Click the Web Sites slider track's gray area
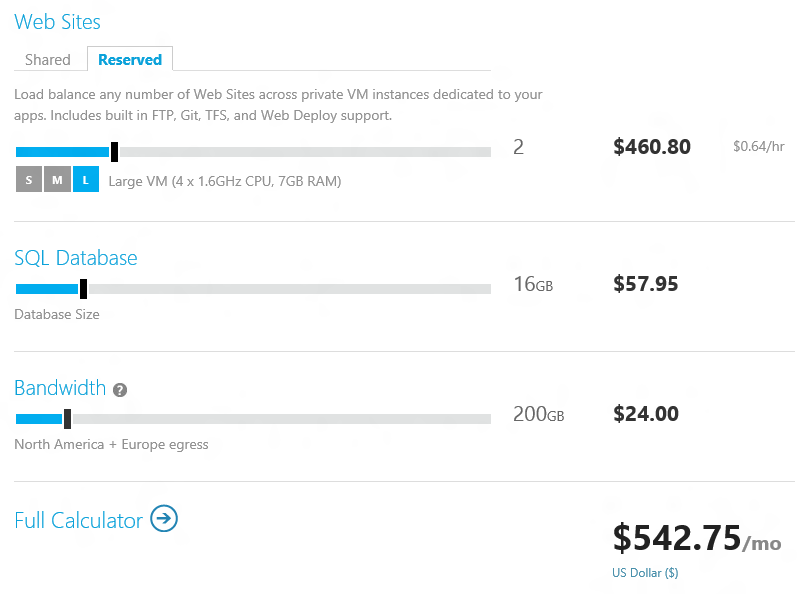This screenshot has width=797, height=594. (x=304, y=152)
